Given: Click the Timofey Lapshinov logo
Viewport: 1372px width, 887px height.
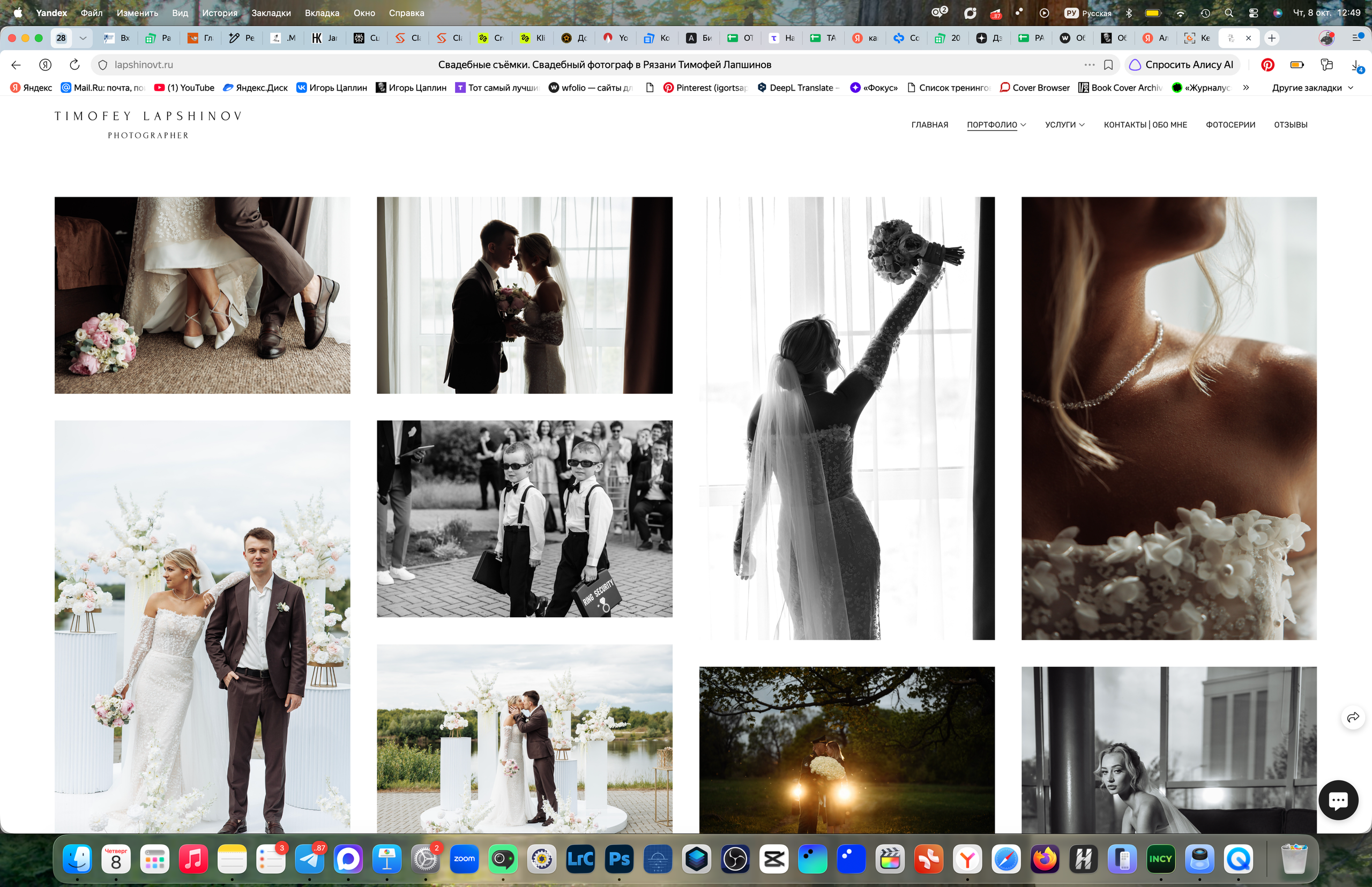Looking at the screenshot, I should tap(148, 124).
